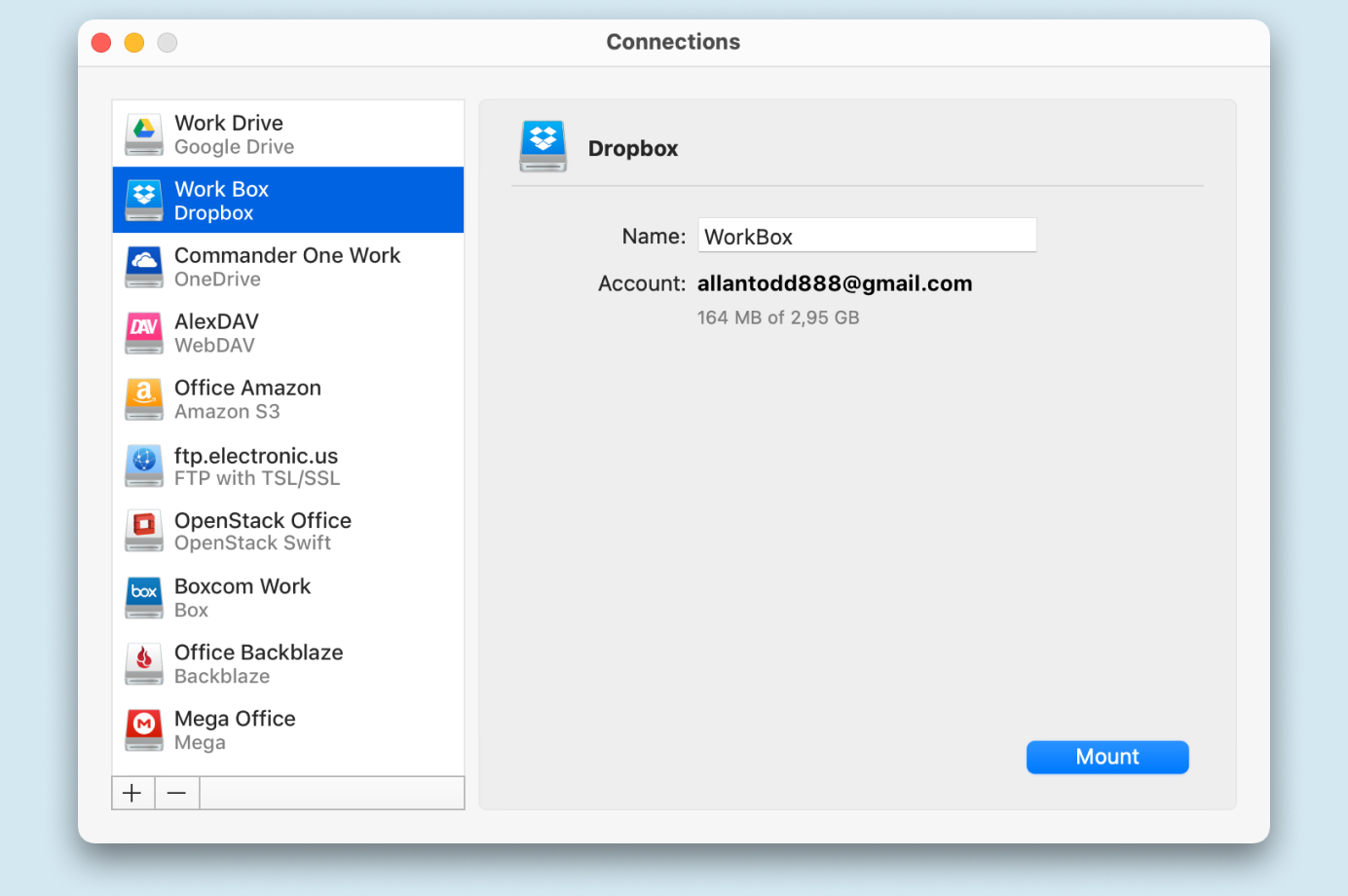Click the red OpenStack Swift icon
Image resolution: width=1348 pixels, height=896 pixels.
click(x=144, y=532)
